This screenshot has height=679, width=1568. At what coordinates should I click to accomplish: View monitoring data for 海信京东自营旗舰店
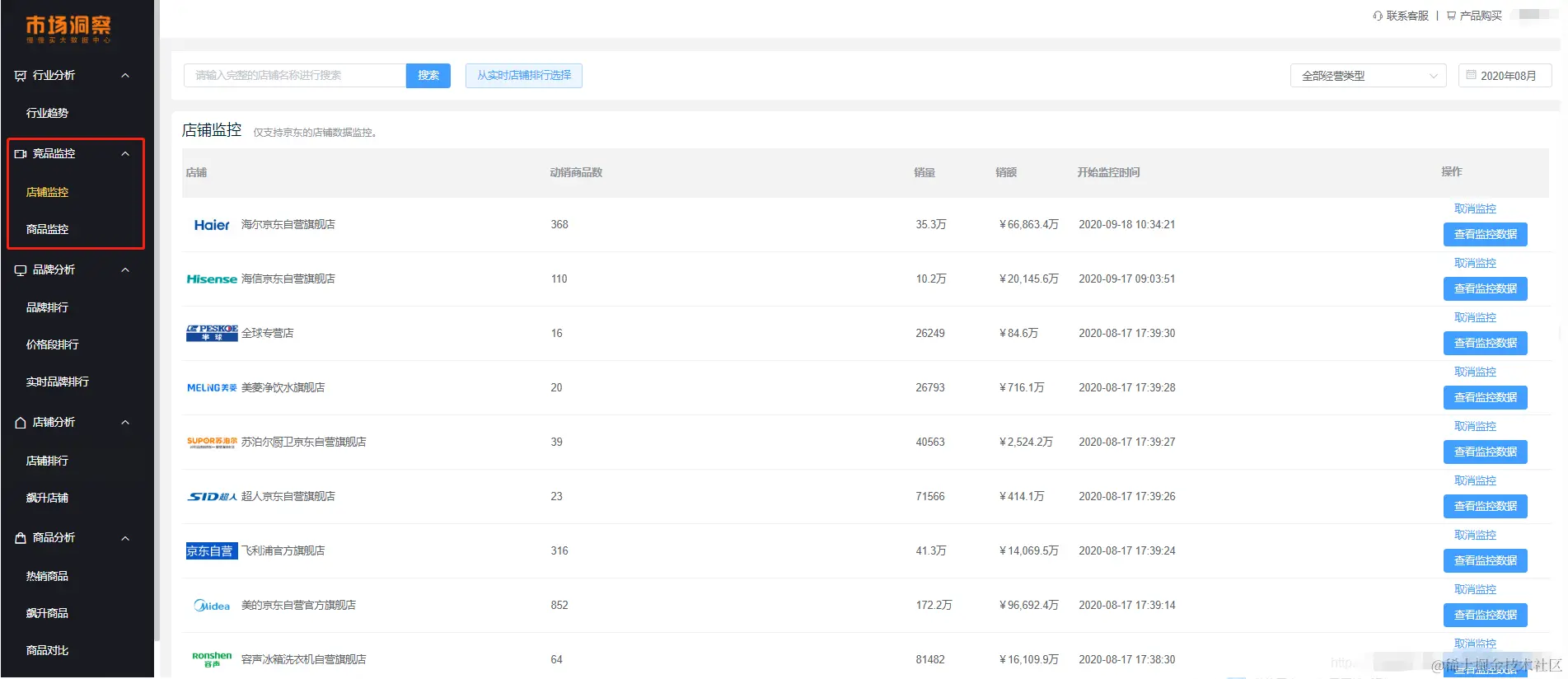(x=1486, y=289)
